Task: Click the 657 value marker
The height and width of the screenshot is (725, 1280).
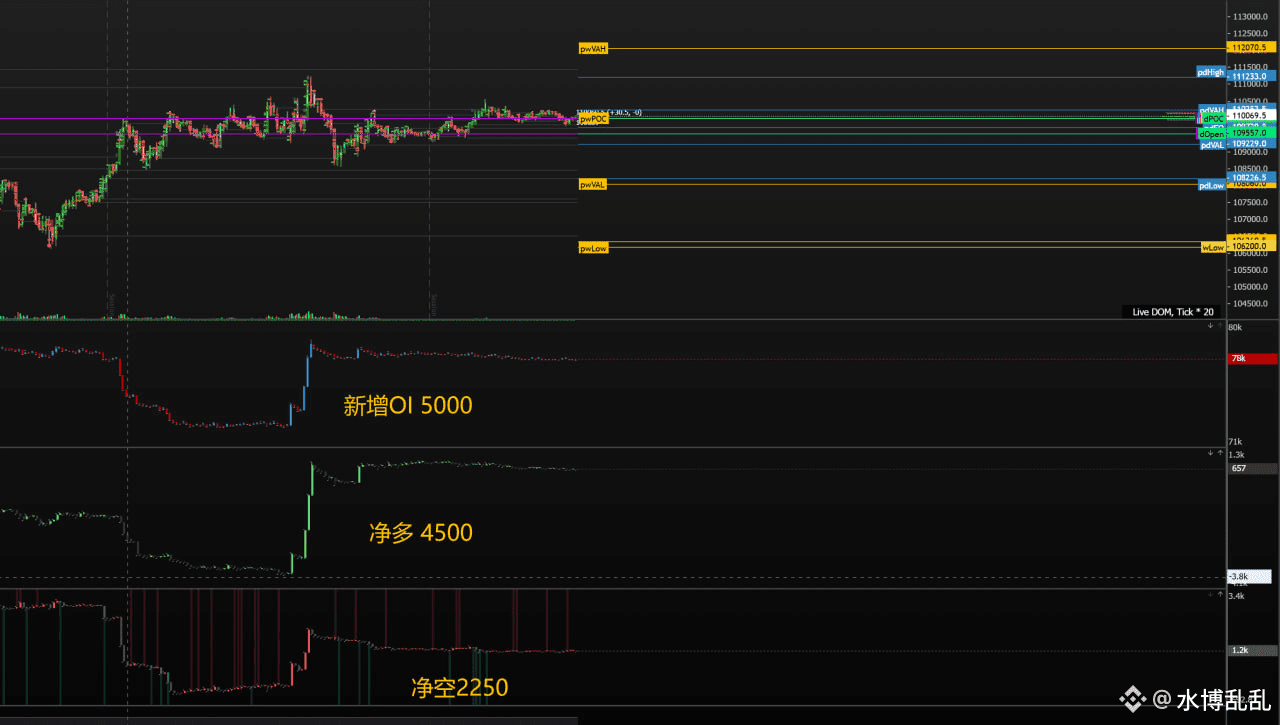Action: click(x=1253, y=468)
